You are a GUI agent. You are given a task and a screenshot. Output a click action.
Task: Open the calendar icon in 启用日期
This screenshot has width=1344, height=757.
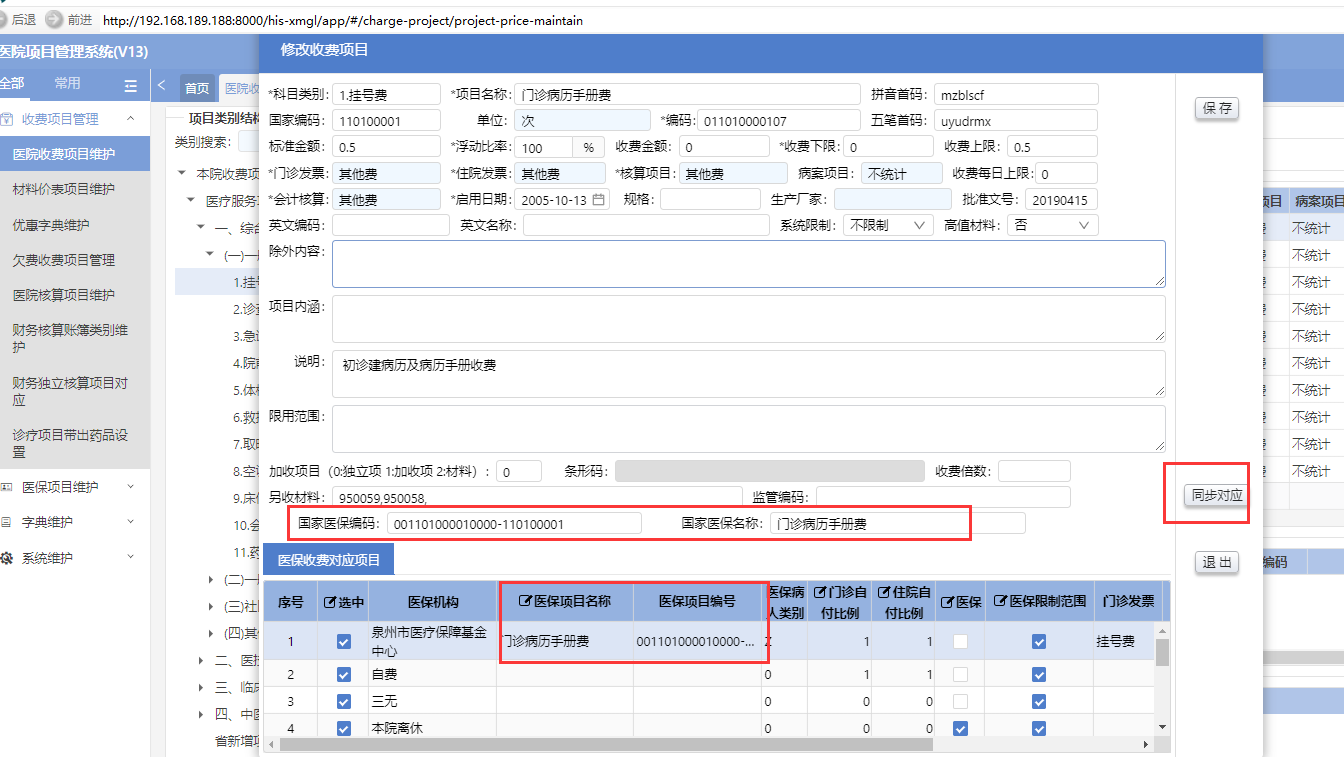click(599, 199)
